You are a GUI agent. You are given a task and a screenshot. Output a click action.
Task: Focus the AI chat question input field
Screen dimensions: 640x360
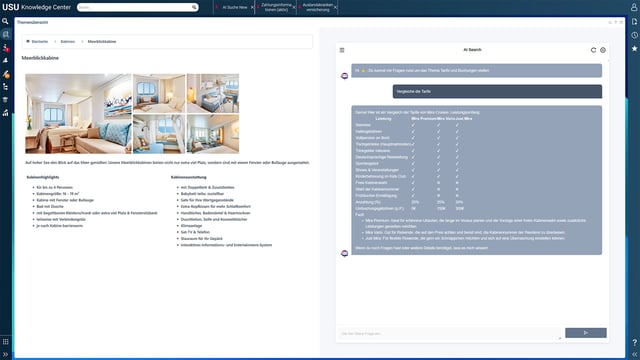coord(449,333)
